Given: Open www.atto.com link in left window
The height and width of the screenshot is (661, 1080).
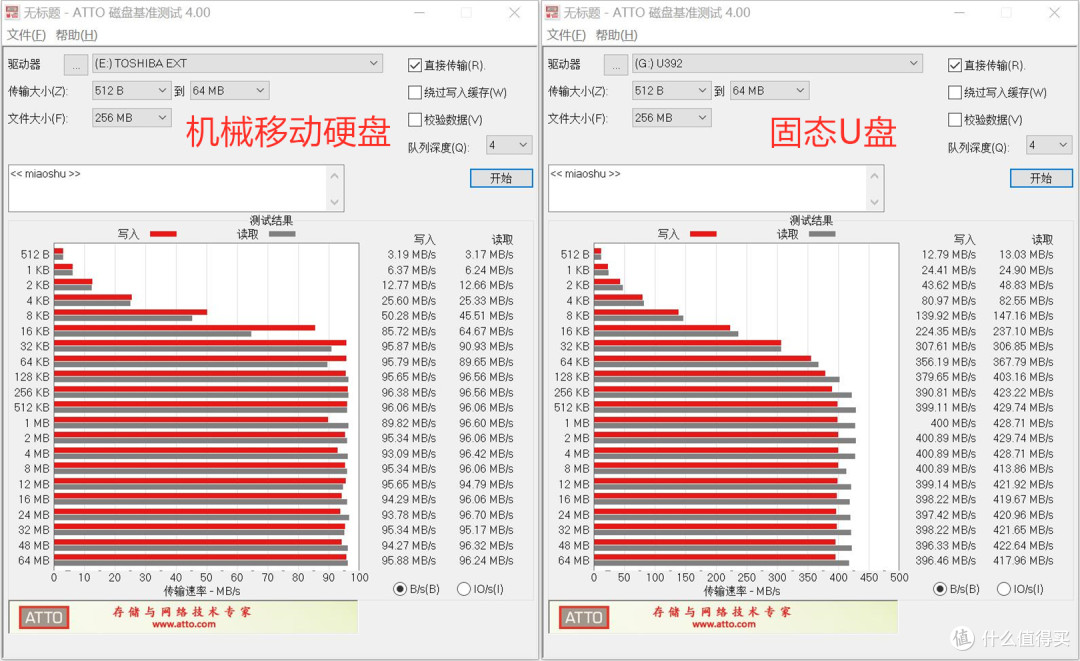Looking at the screenshot, I should (184, 625).
